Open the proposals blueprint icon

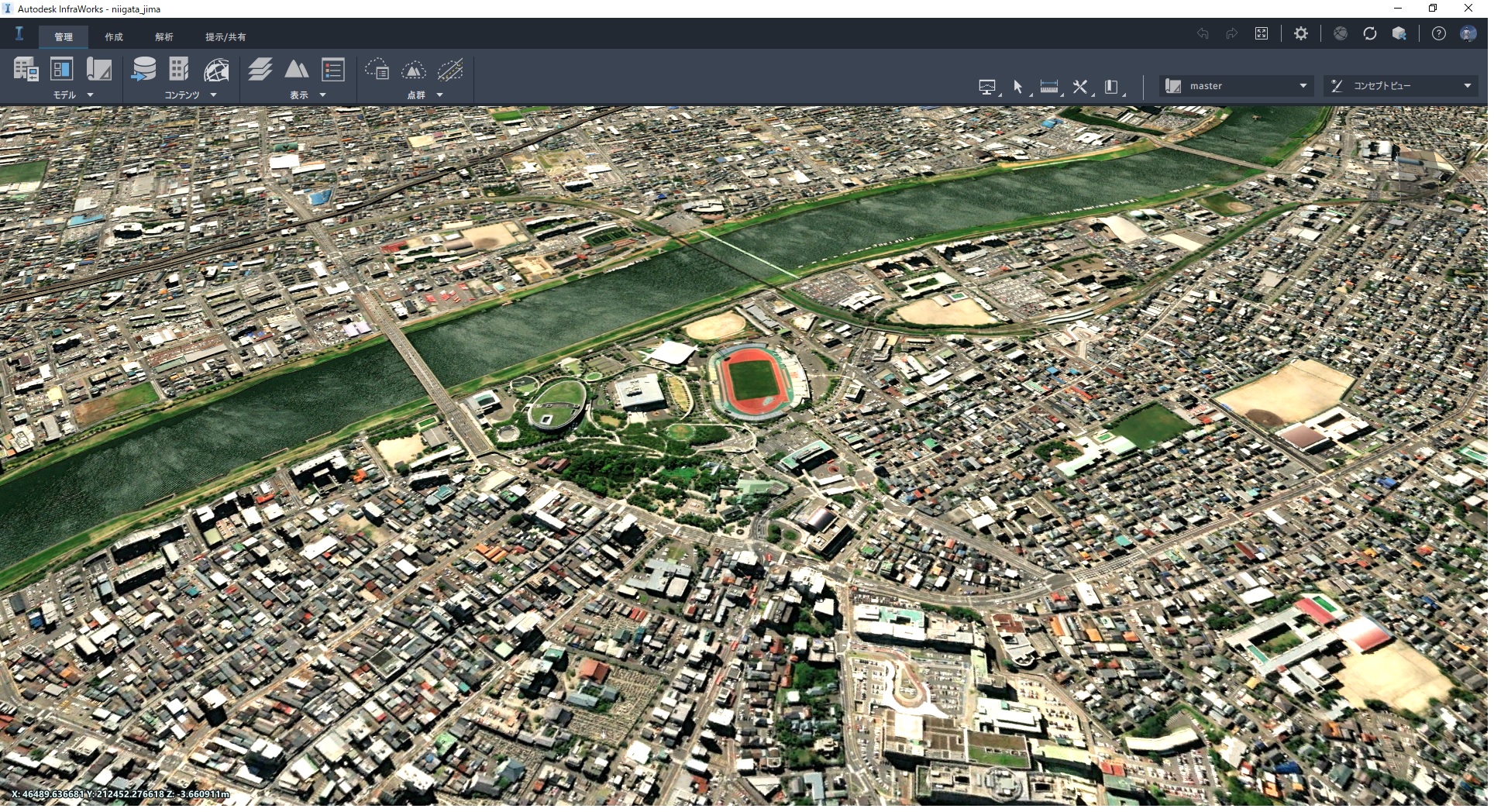[x=98, y=70]
